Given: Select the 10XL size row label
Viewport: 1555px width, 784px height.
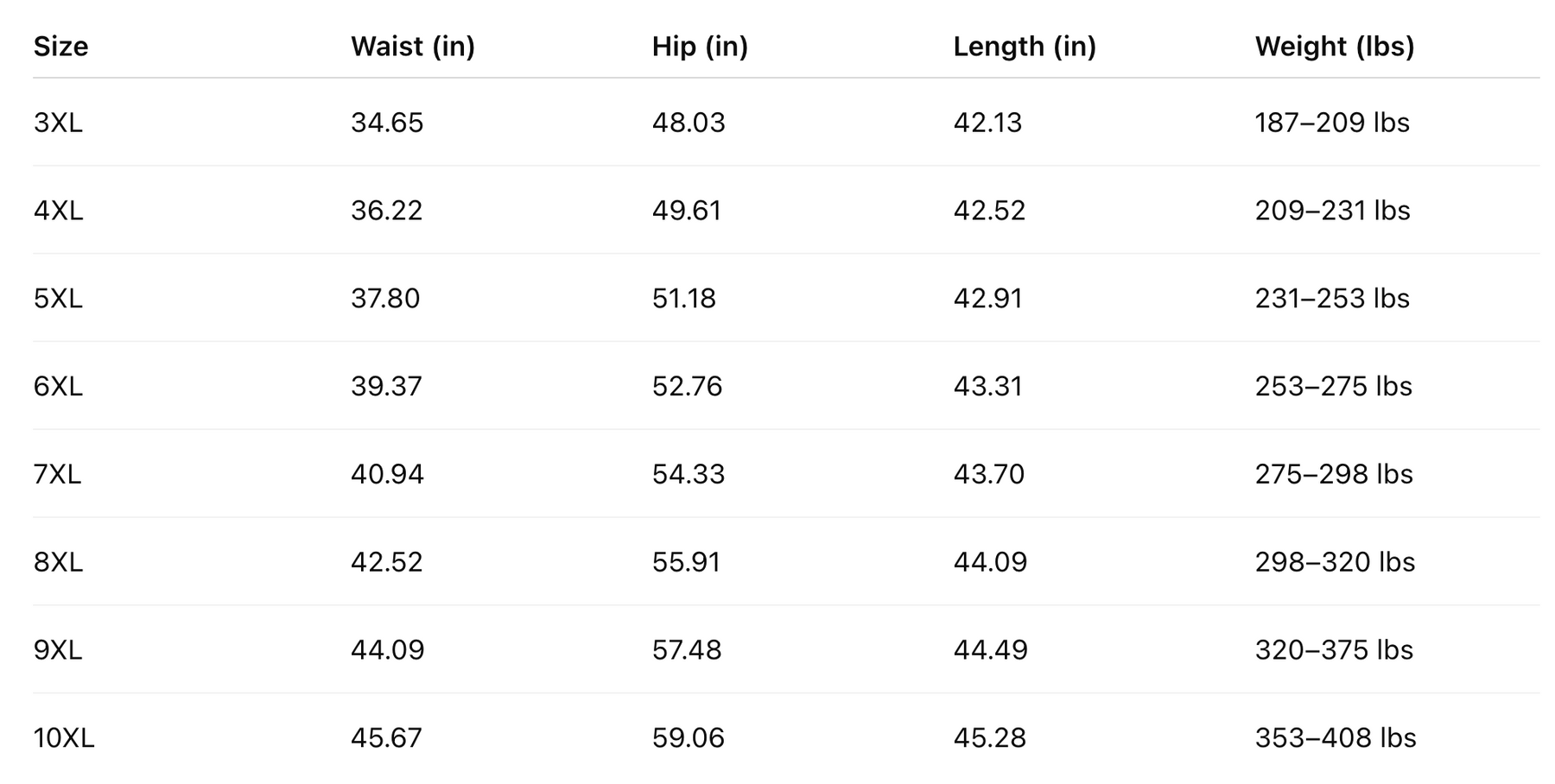Looking at the screenshot, I should point(64,737).
